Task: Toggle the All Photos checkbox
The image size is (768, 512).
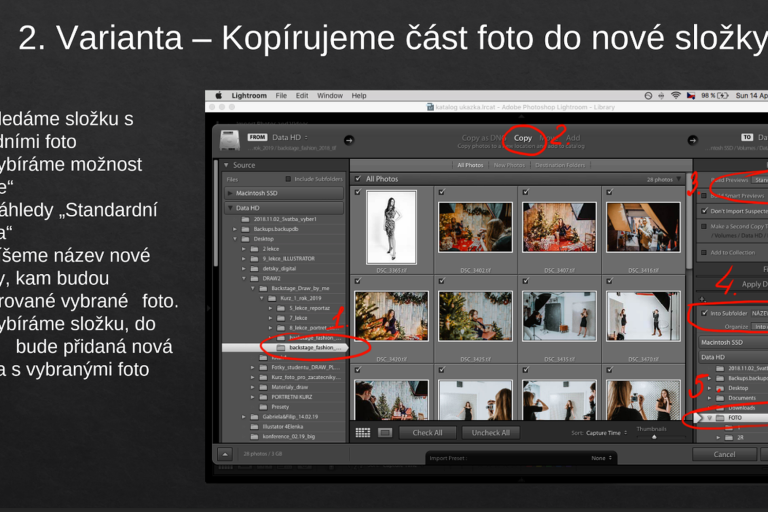Action: pos(358,179)
